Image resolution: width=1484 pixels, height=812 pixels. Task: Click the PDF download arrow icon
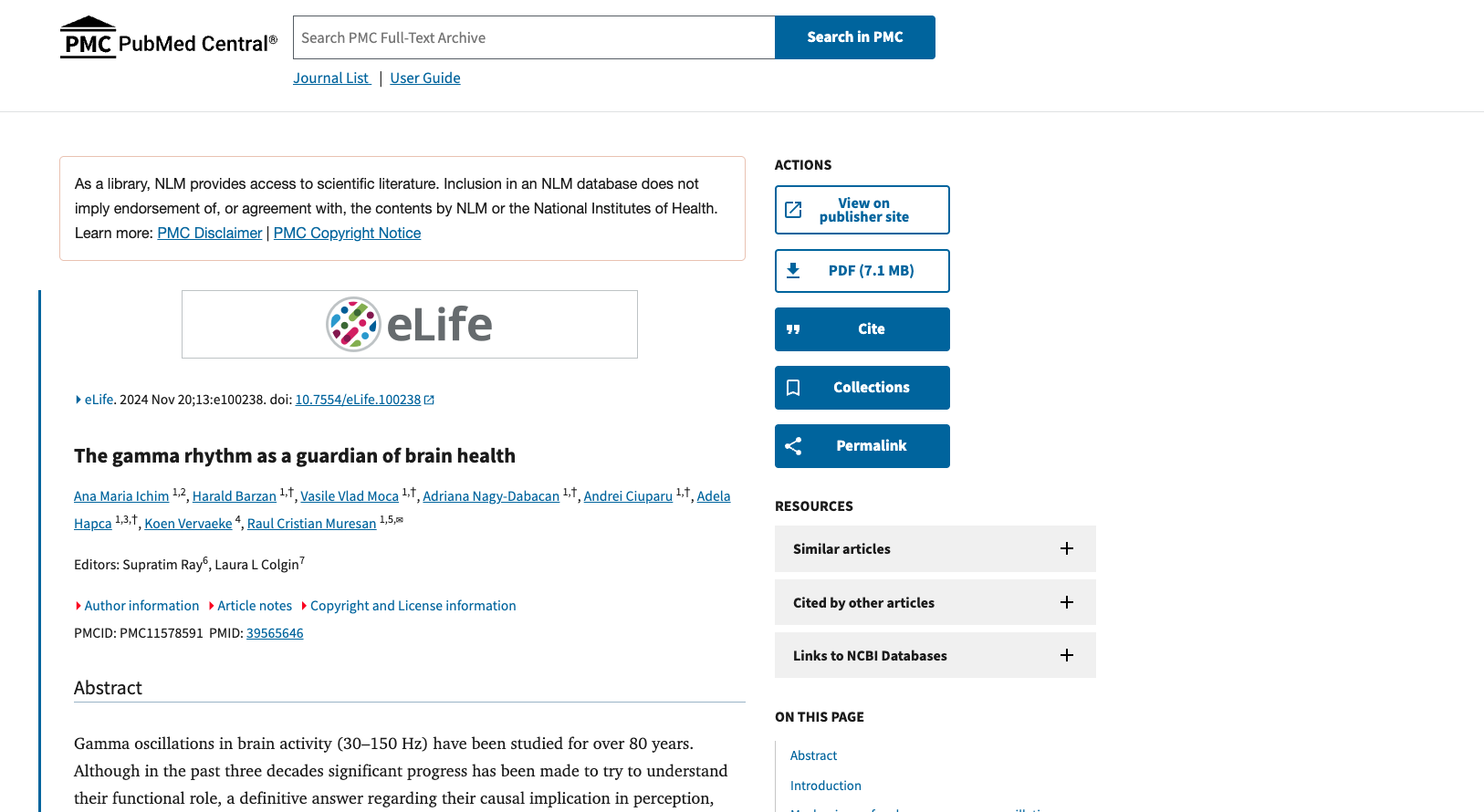click(x=794, y=271)
